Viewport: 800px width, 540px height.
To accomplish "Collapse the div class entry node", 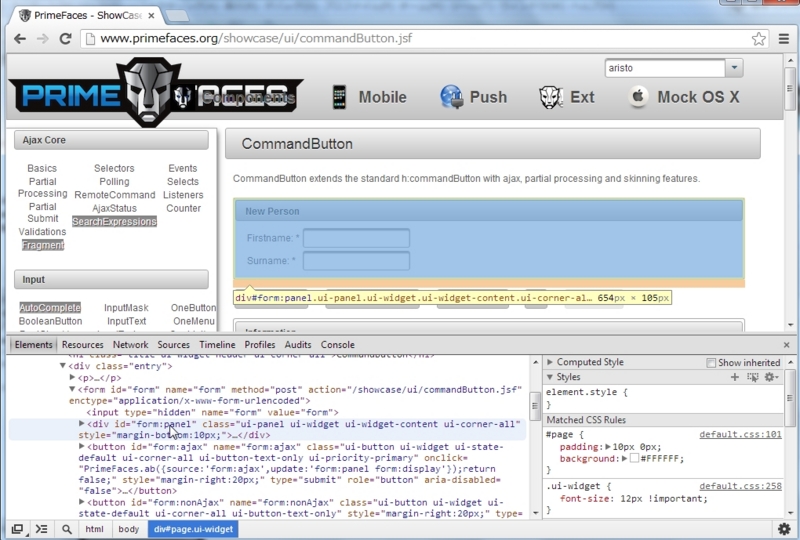I will click(x=63, y=366).
